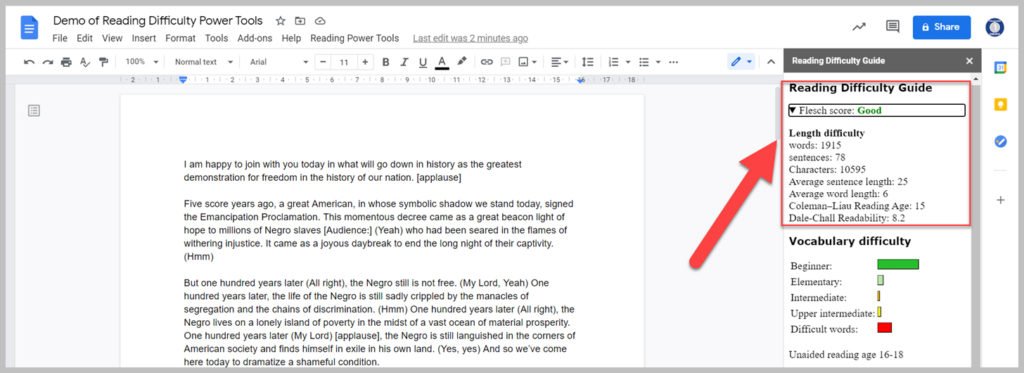Show more toolbar options (three dots)

point(674,62)
